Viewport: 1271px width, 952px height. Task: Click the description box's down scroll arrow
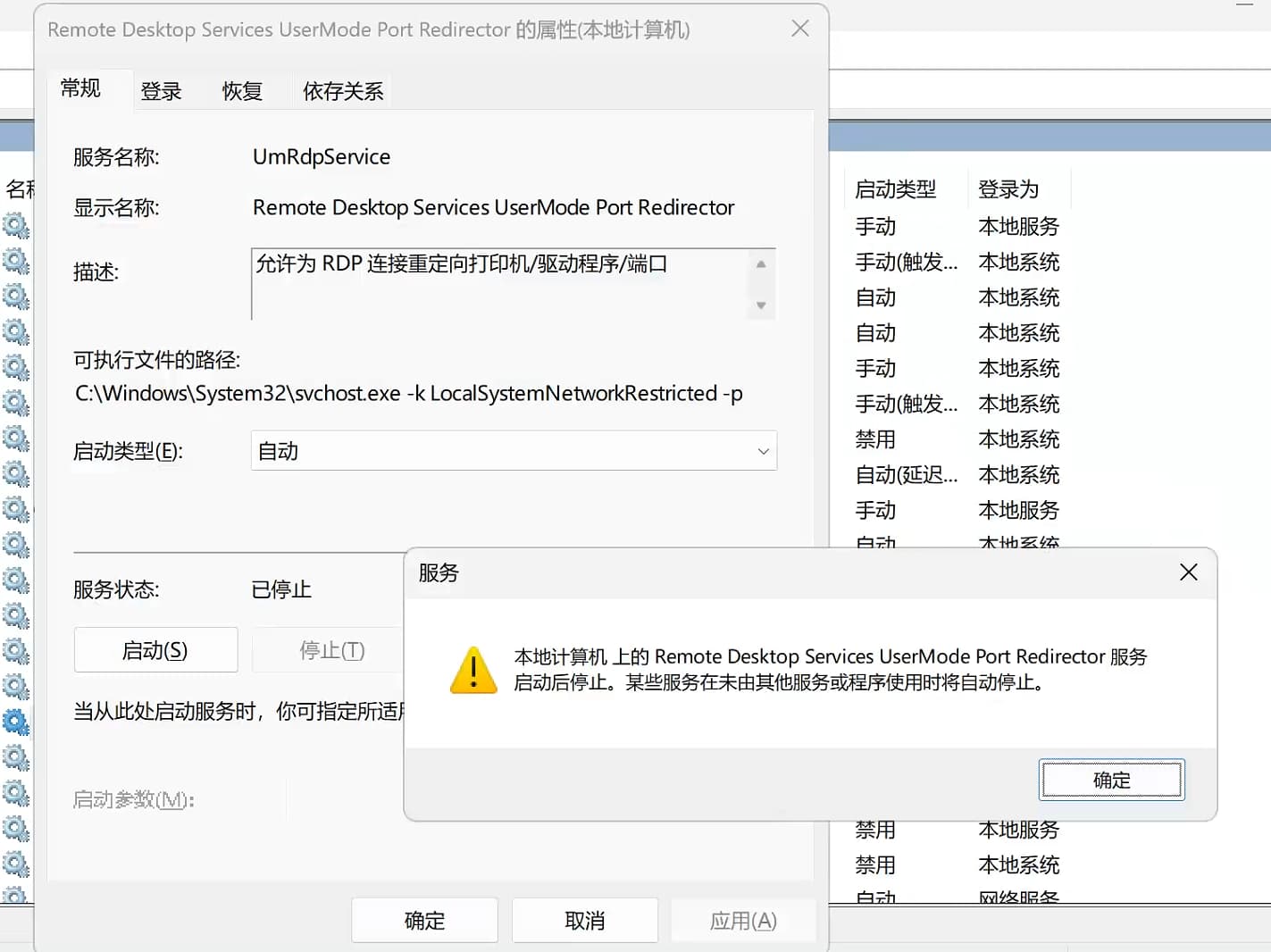[x=761, y=305]
